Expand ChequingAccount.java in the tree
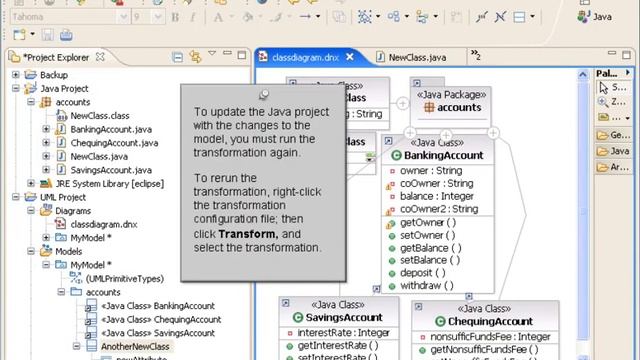The height and width of the screenshot is (360, 640). point(46,143)
